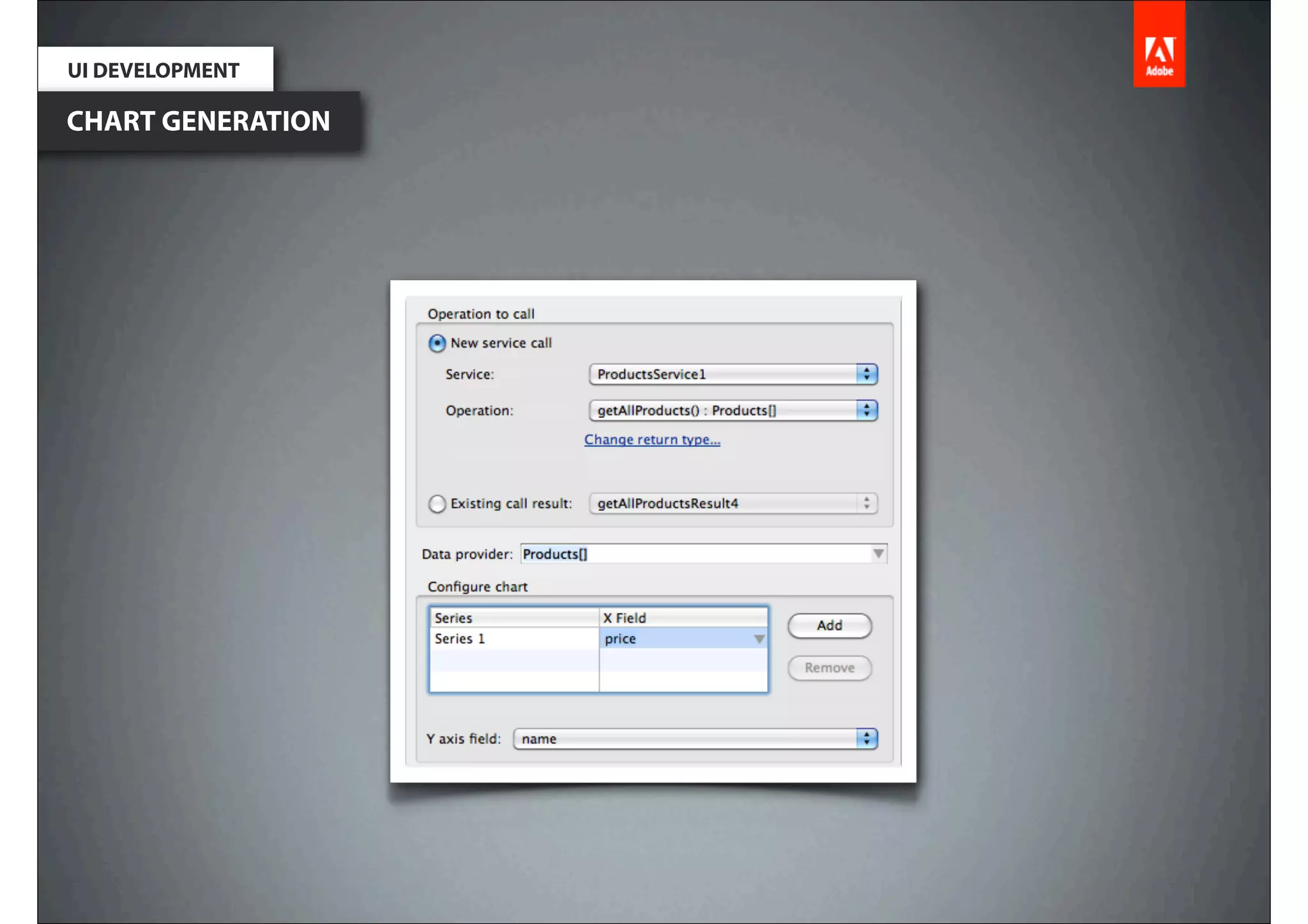Expand the Data provider combo arrow
The height and width of the screenshot is (924, 1308).
879,554
